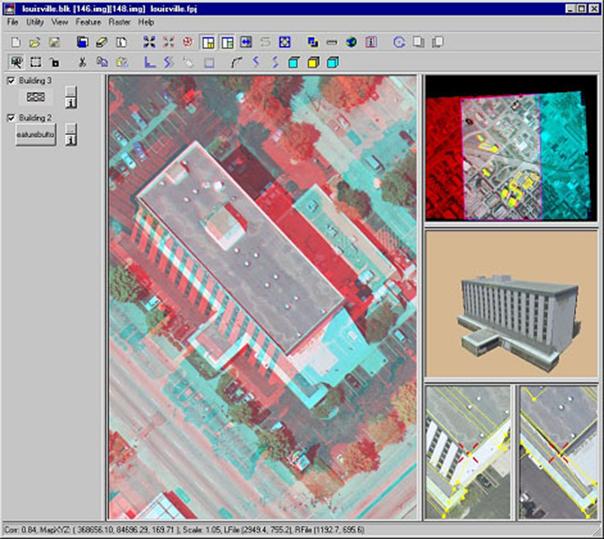Click the Building 3 texture pattern button

pos(35,97)
